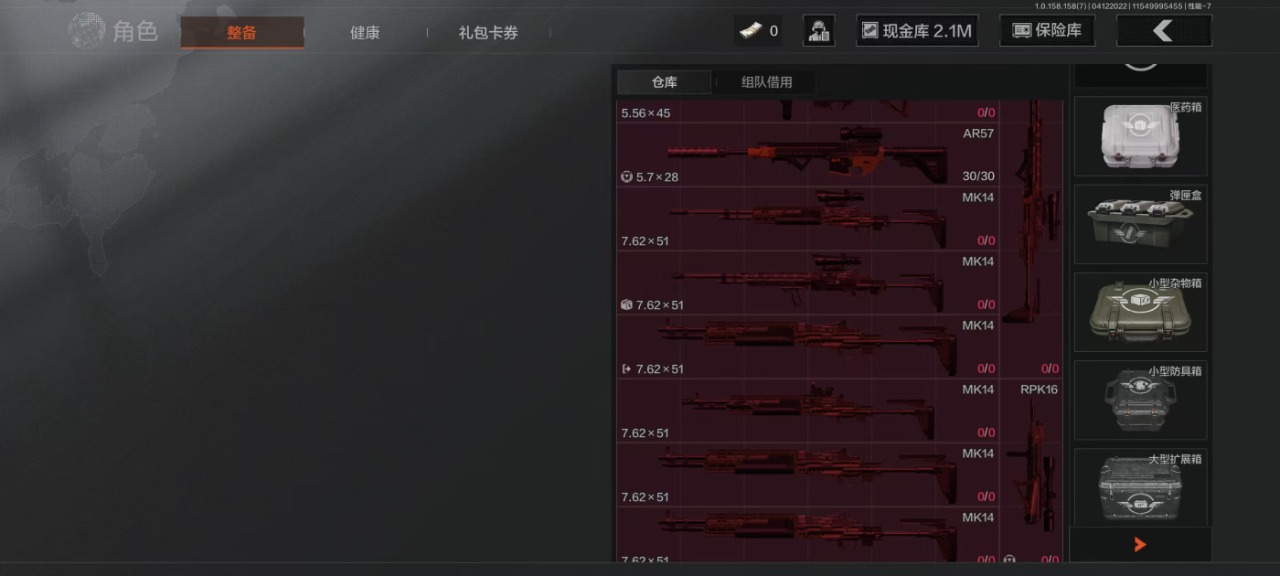Image resolution: width=1280 pixels, height=576 pixels.
Task: Select the AR57 weapon in inventory
Action: (x=808, y=154)
